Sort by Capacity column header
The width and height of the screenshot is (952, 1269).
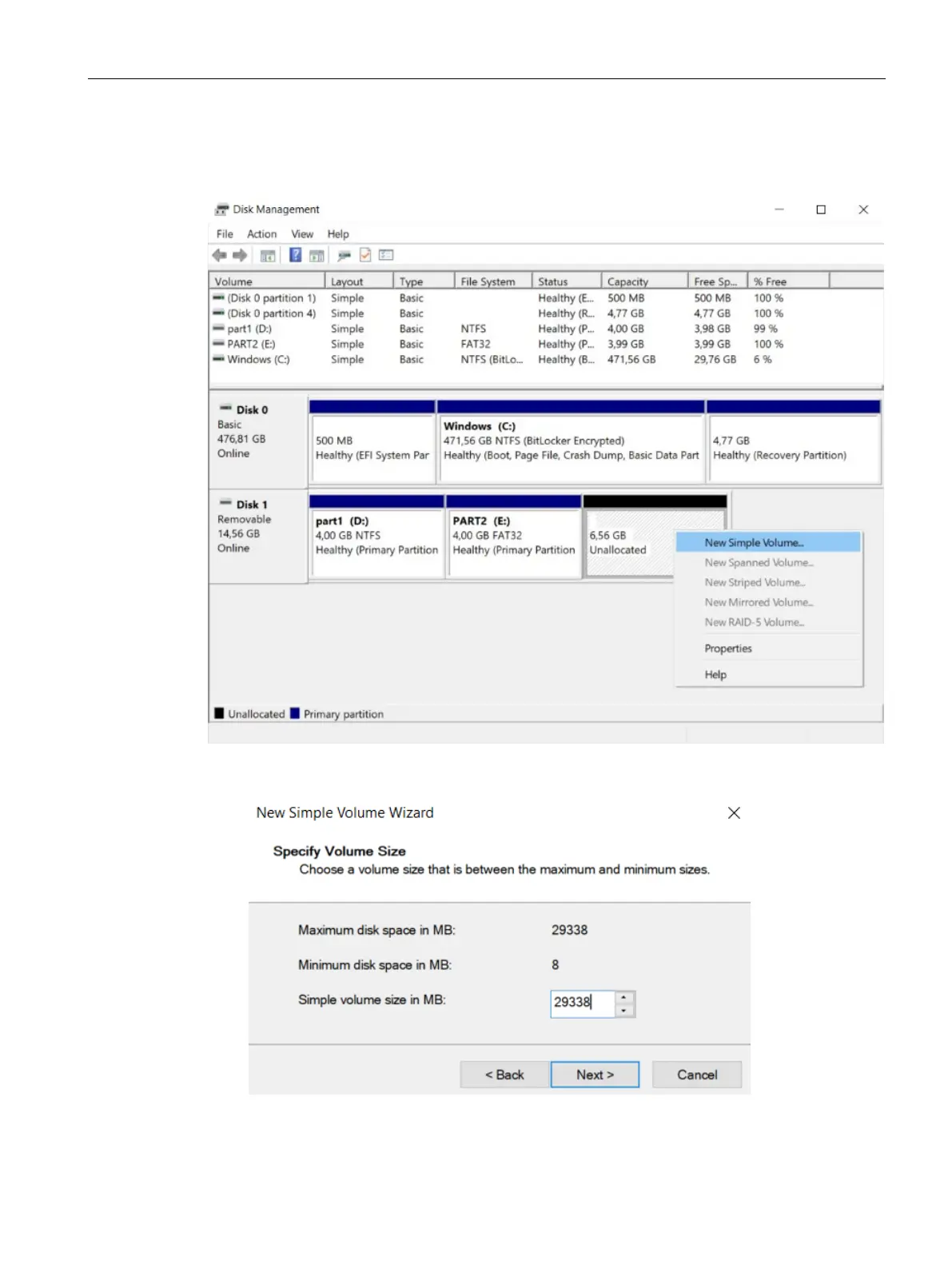[644, 281]
